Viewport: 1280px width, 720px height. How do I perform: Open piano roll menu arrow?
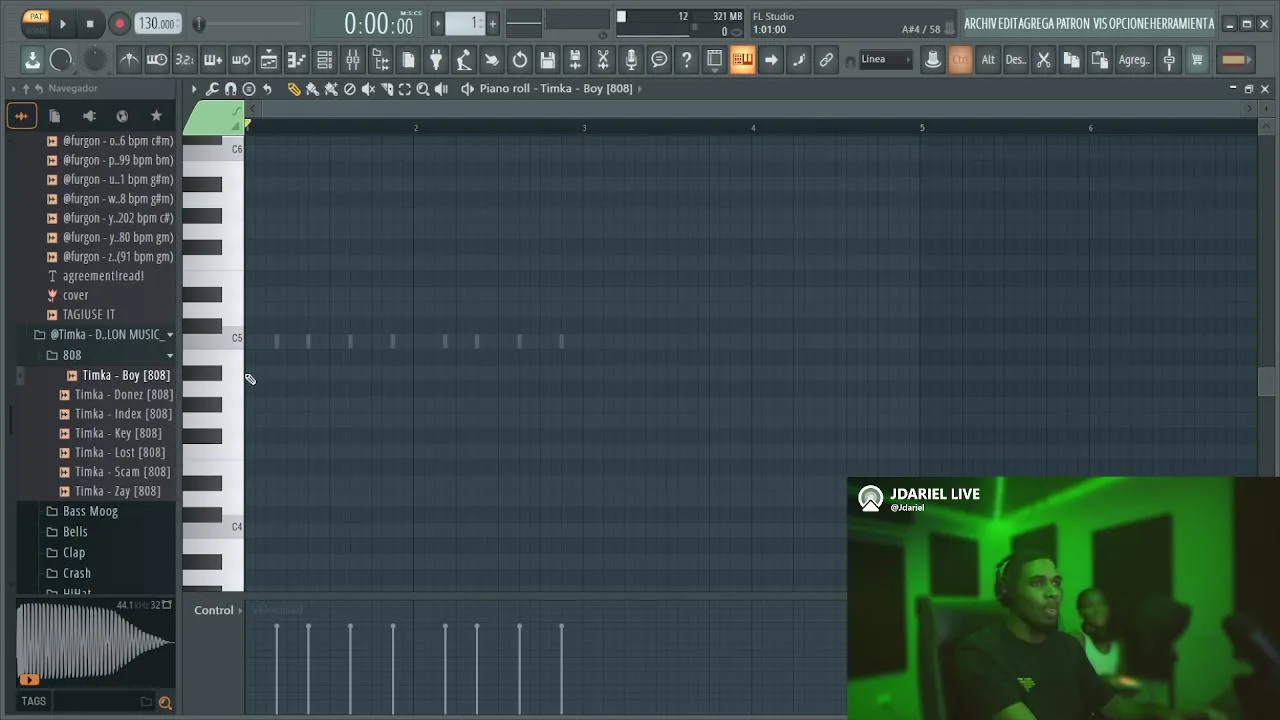coord(194,89)
